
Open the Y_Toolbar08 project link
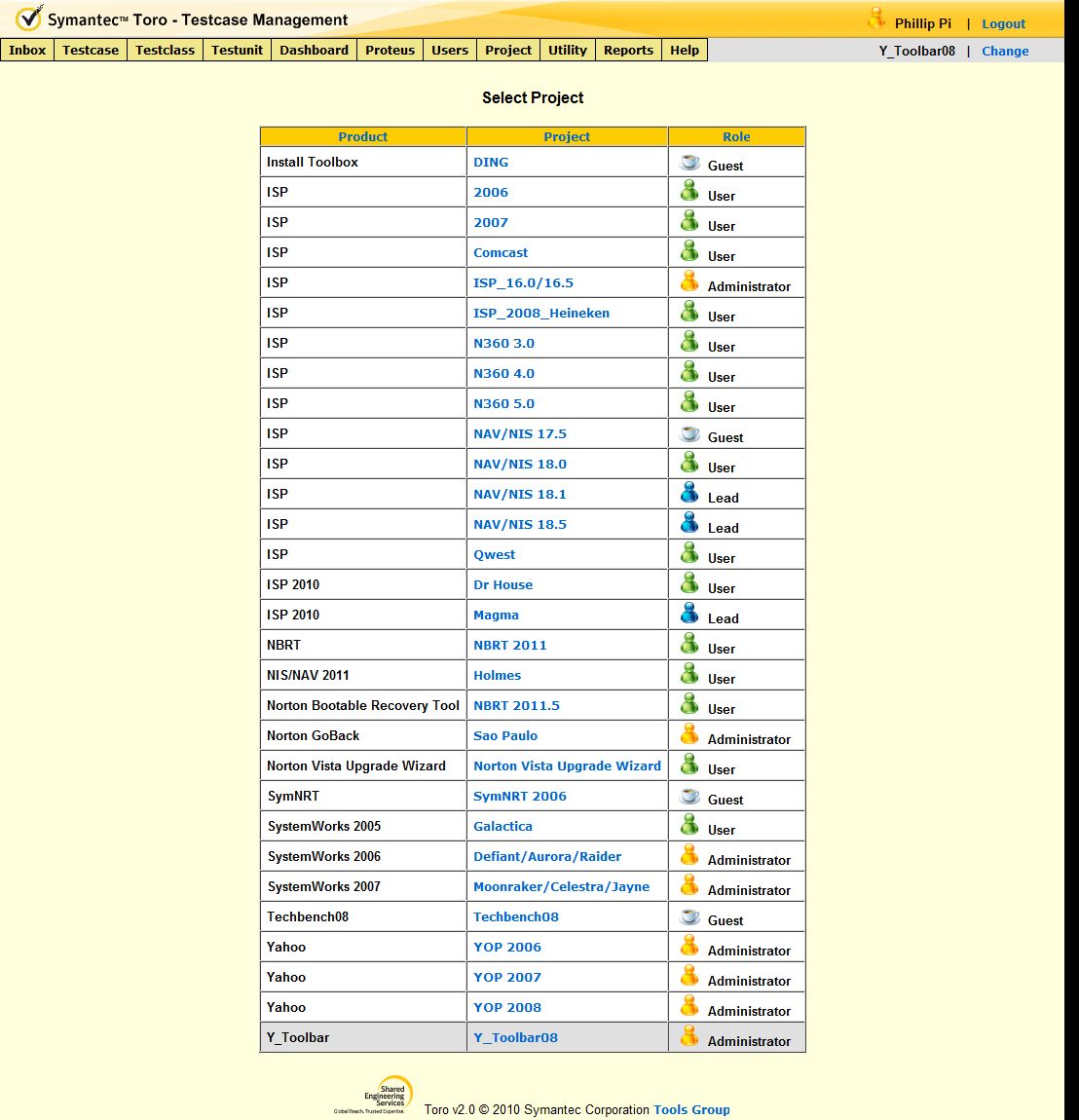pos(515,1038)
